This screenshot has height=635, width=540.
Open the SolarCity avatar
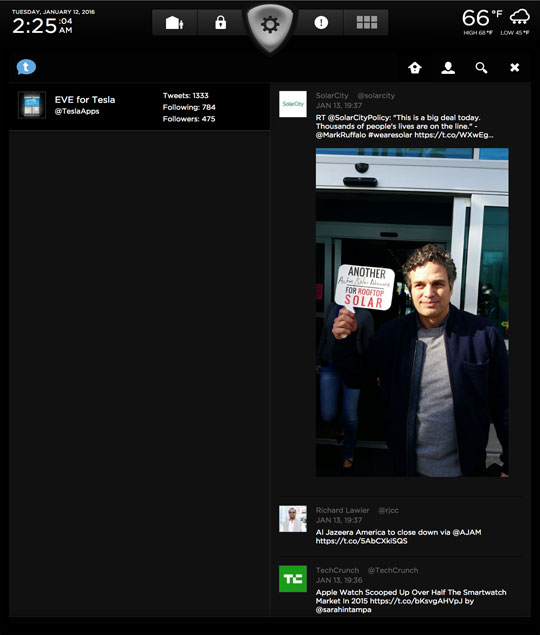click(x=293, y=104)
